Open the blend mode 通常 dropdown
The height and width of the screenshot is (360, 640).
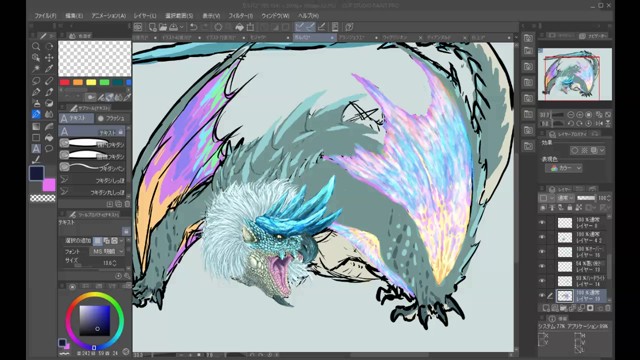click(565, 198)
